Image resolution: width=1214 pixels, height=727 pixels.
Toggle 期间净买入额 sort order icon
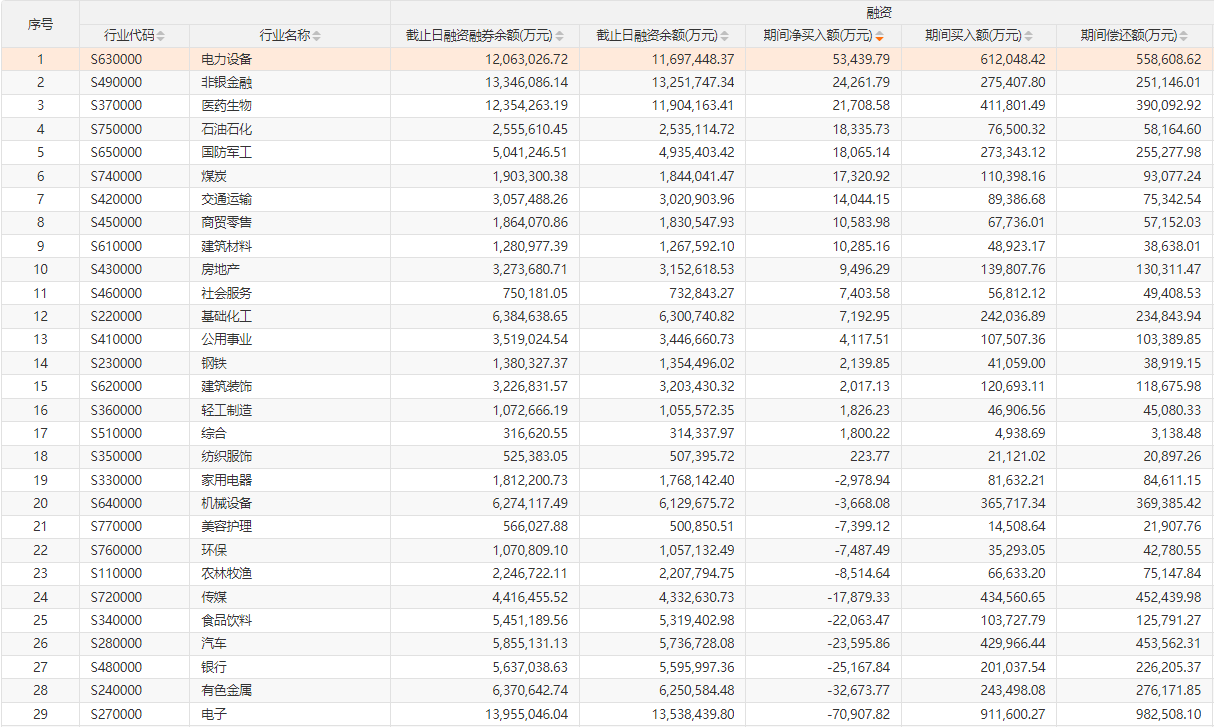point(880,36)
